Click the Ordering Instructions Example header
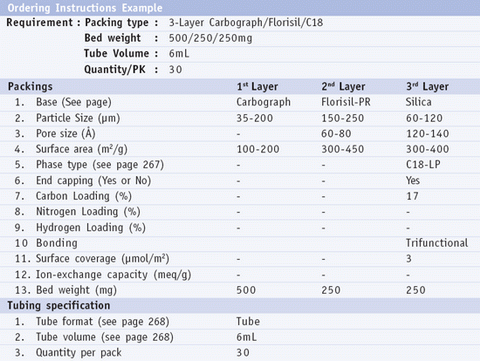Screen dimensions: 480x361 (85, 8)
